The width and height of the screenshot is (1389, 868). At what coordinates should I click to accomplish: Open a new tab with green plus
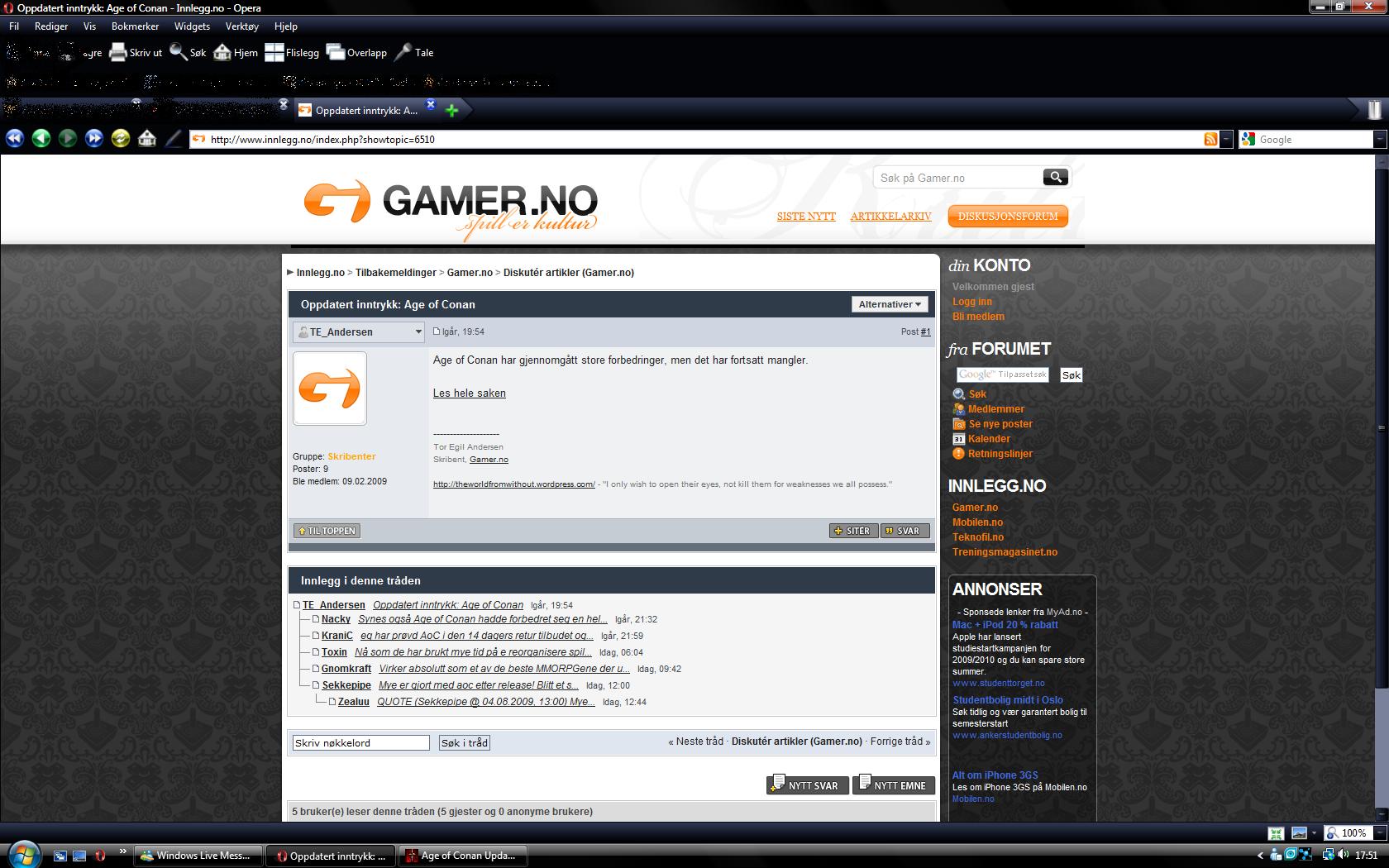click(451, 110)
